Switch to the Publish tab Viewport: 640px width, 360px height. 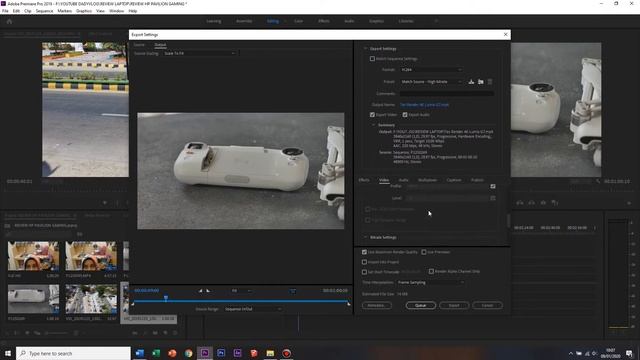477,180
